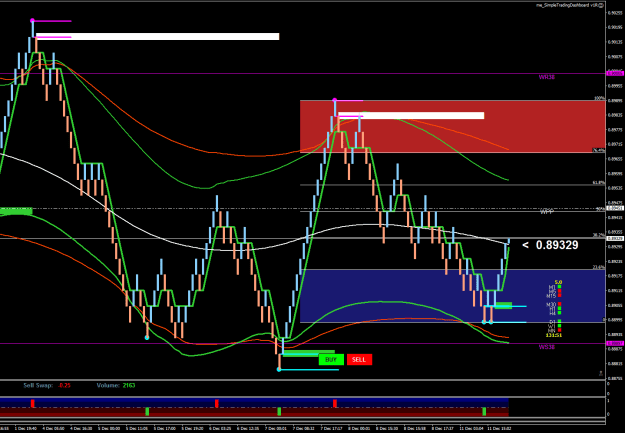Click the WR38 resistance line label
The width and height of the screenshot is (625, 433).
click(546, 77)
